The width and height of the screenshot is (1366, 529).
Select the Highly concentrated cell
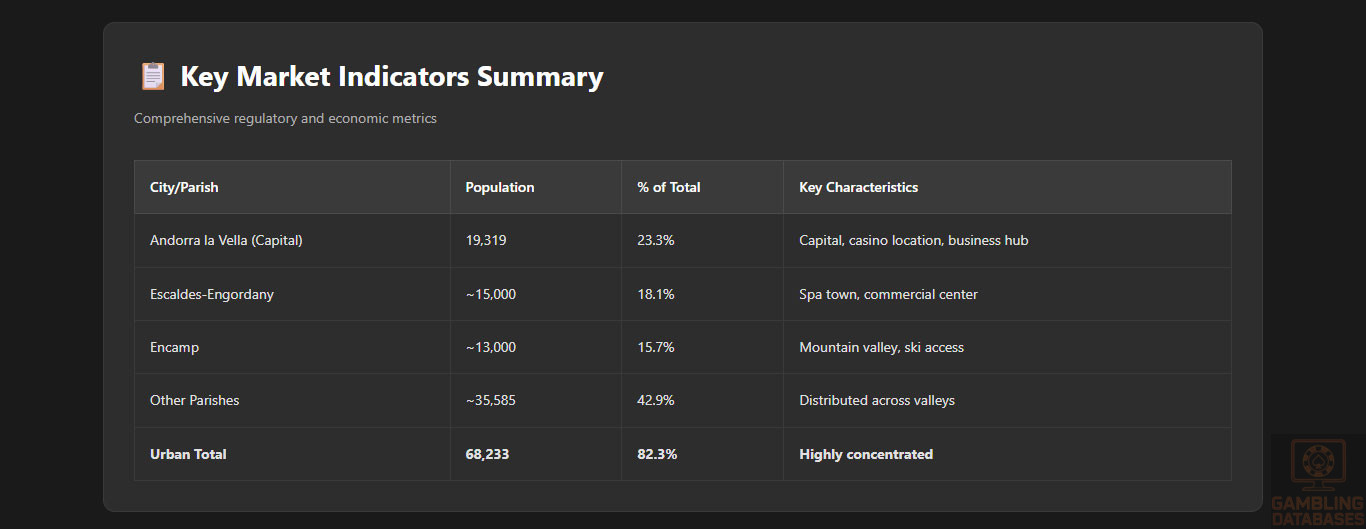(866, 454)
